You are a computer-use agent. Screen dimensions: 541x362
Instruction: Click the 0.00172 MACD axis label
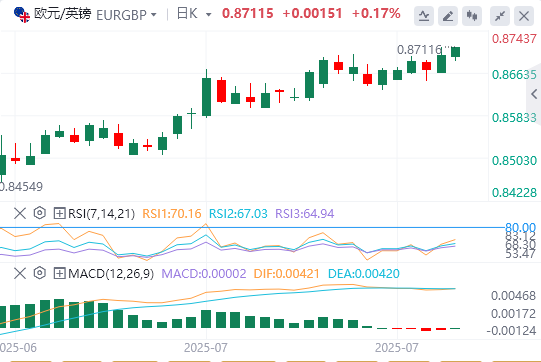tap(513, 314)
